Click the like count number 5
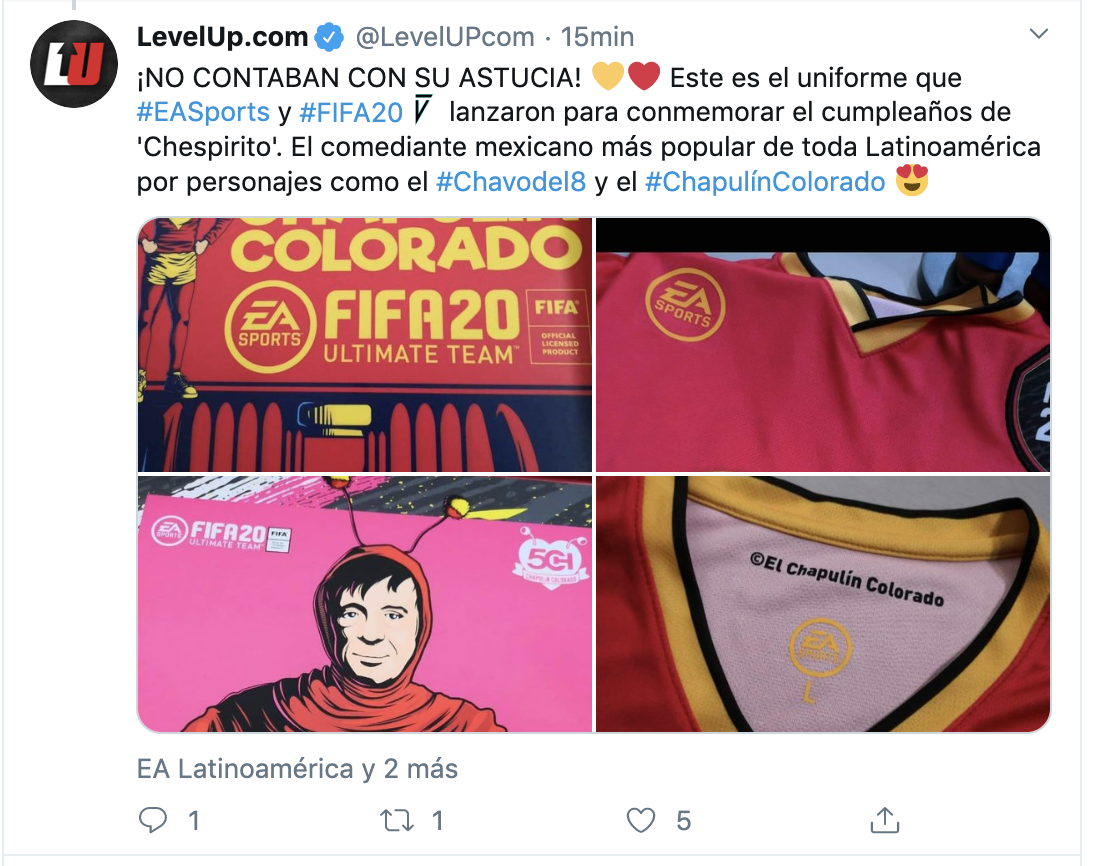Screen dimensions: 1094x866 pos(684,821)
